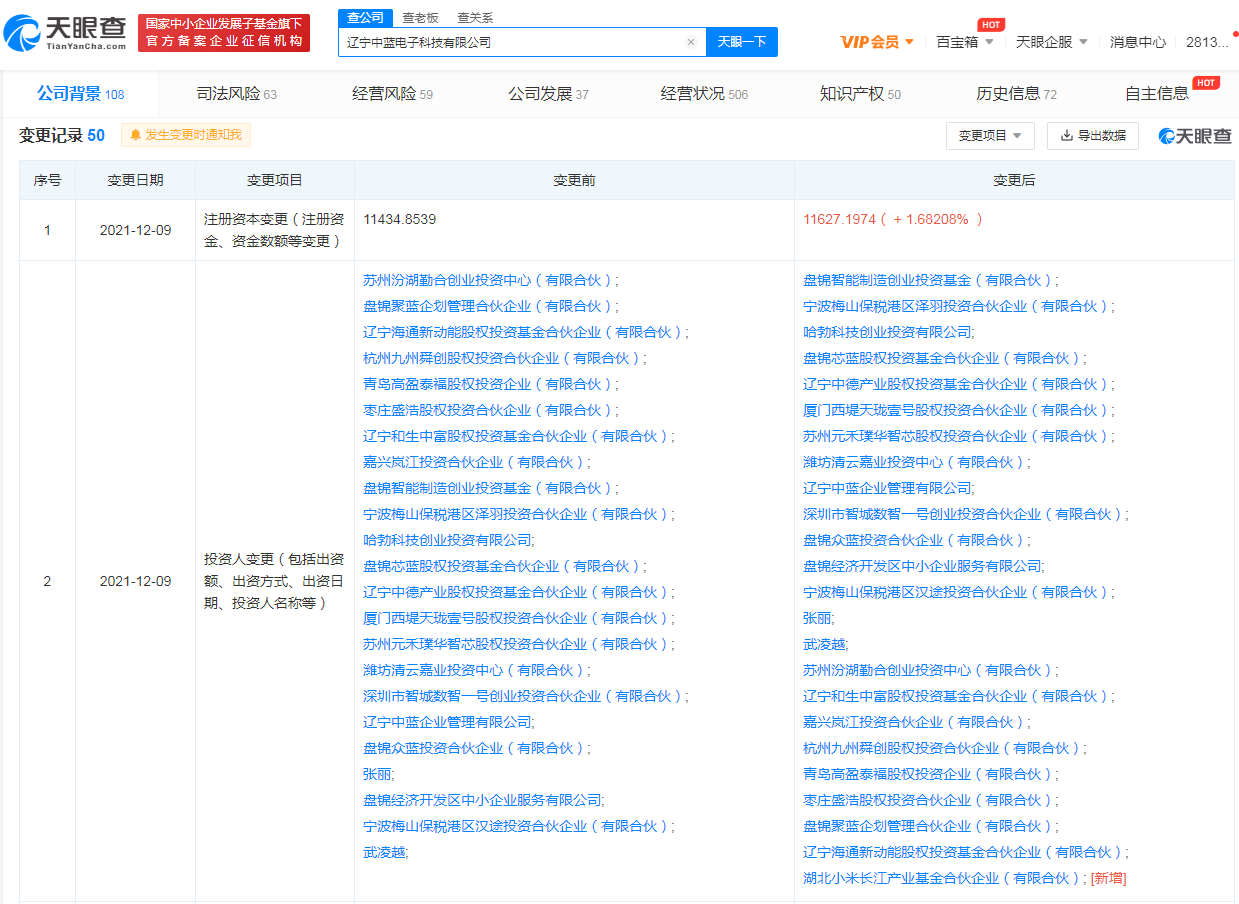Click the export data download icon
The image size is (1239, 904).
tap(1067, 136)
